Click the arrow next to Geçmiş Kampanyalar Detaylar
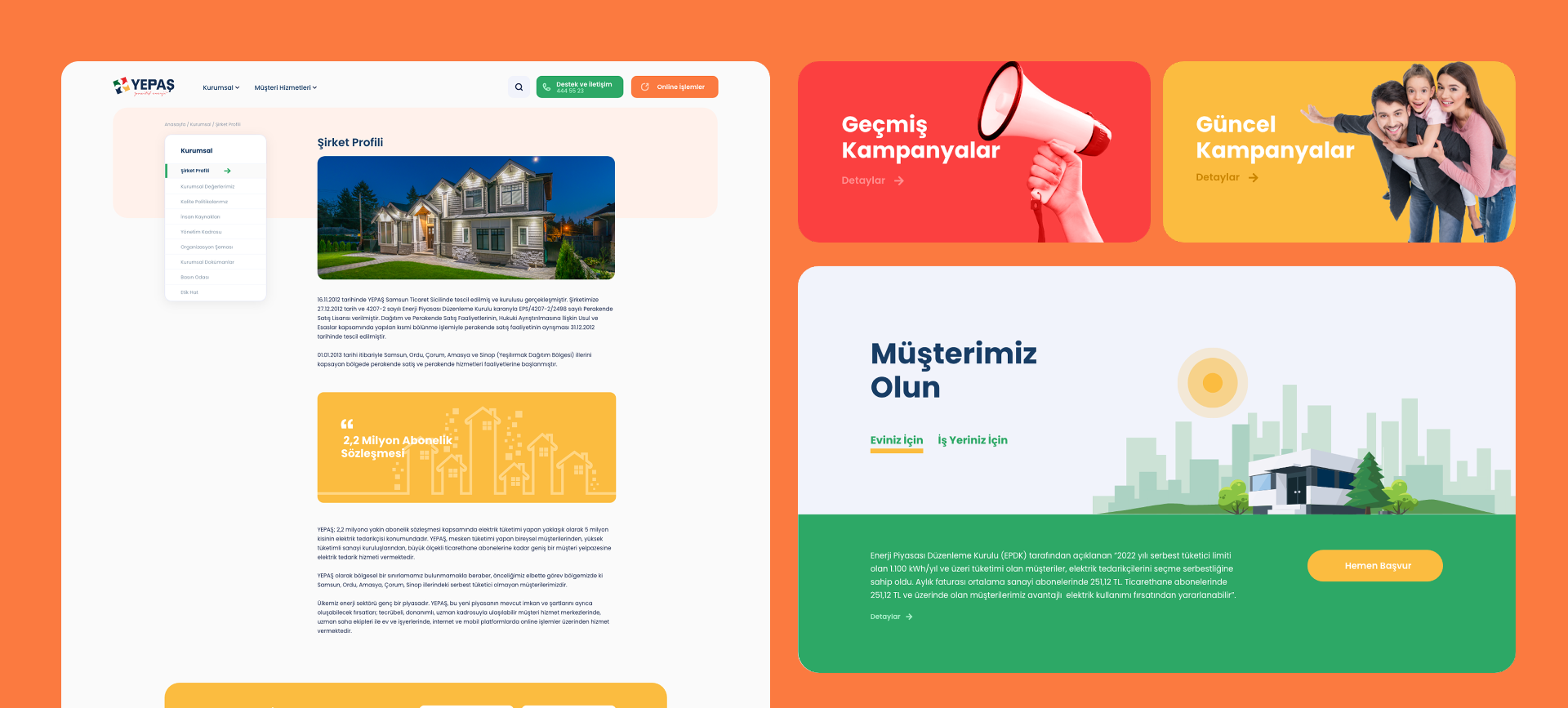 pos(899,180)
